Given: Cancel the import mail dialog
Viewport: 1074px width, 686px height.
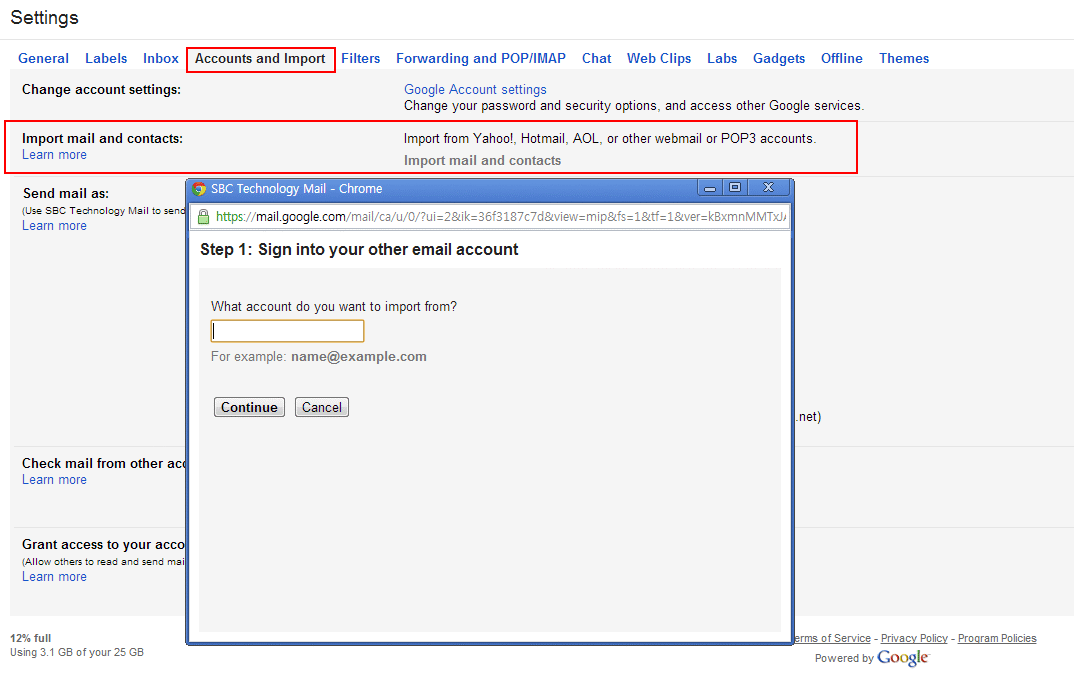Looking at the screenshot, I should click(322, 407).
